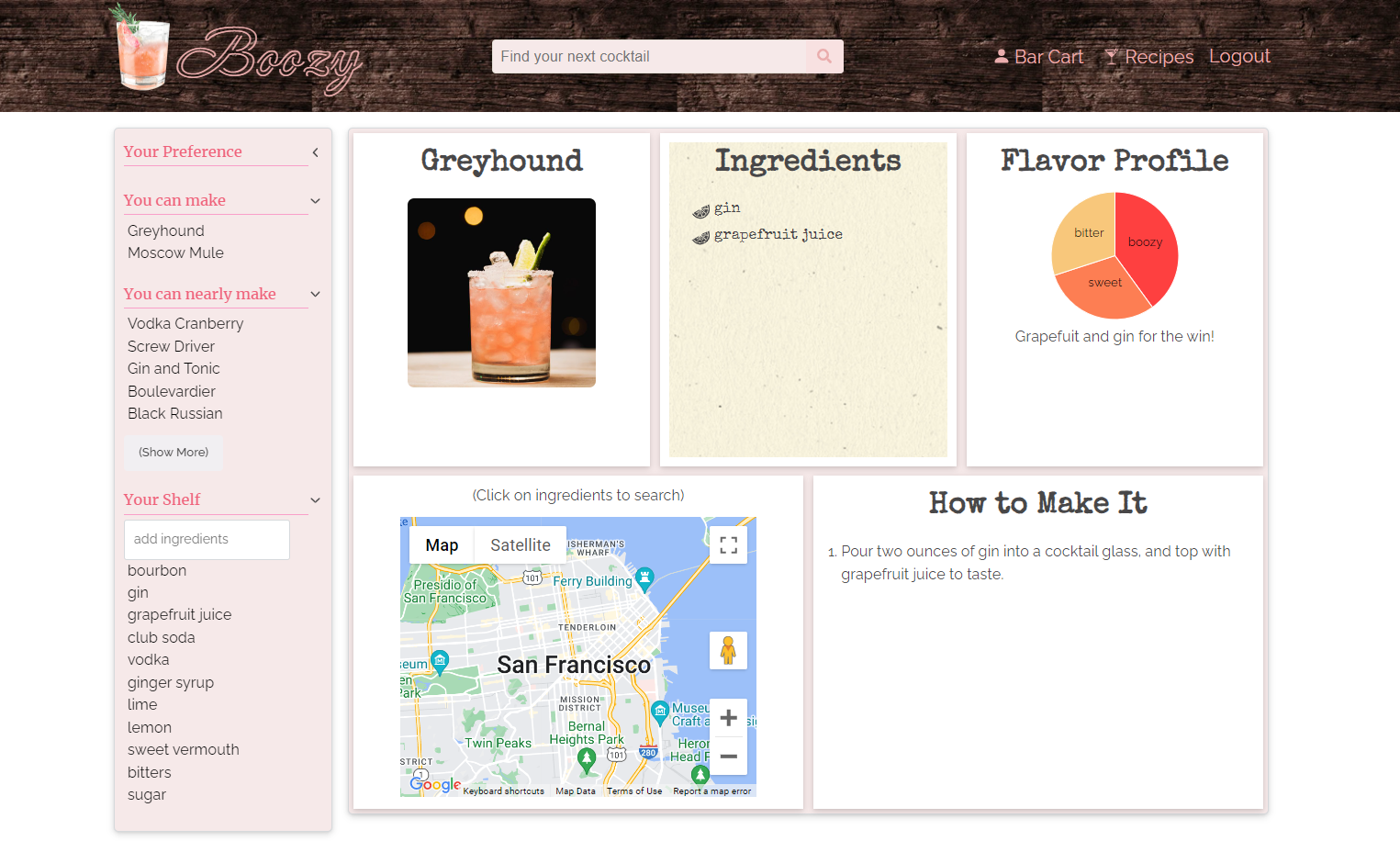Collapse the Your Shelf section
The width and height of the screenshot is (1400, 841).
315,500
